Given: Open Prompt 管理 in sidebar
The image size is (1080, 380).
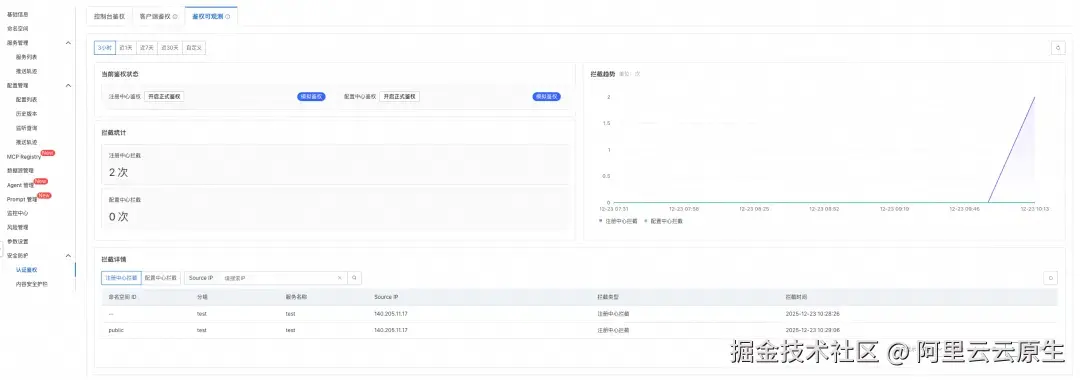Looking at the screenshot, I should pos(21,199).
